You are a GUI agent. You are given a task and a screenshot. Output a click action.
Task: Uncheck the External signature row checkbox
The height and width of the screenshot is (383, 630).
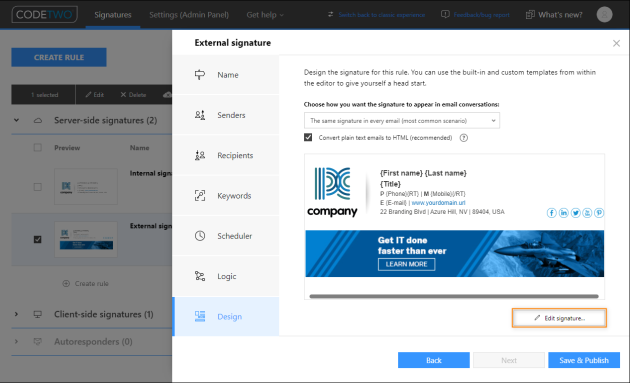point(37,240)
